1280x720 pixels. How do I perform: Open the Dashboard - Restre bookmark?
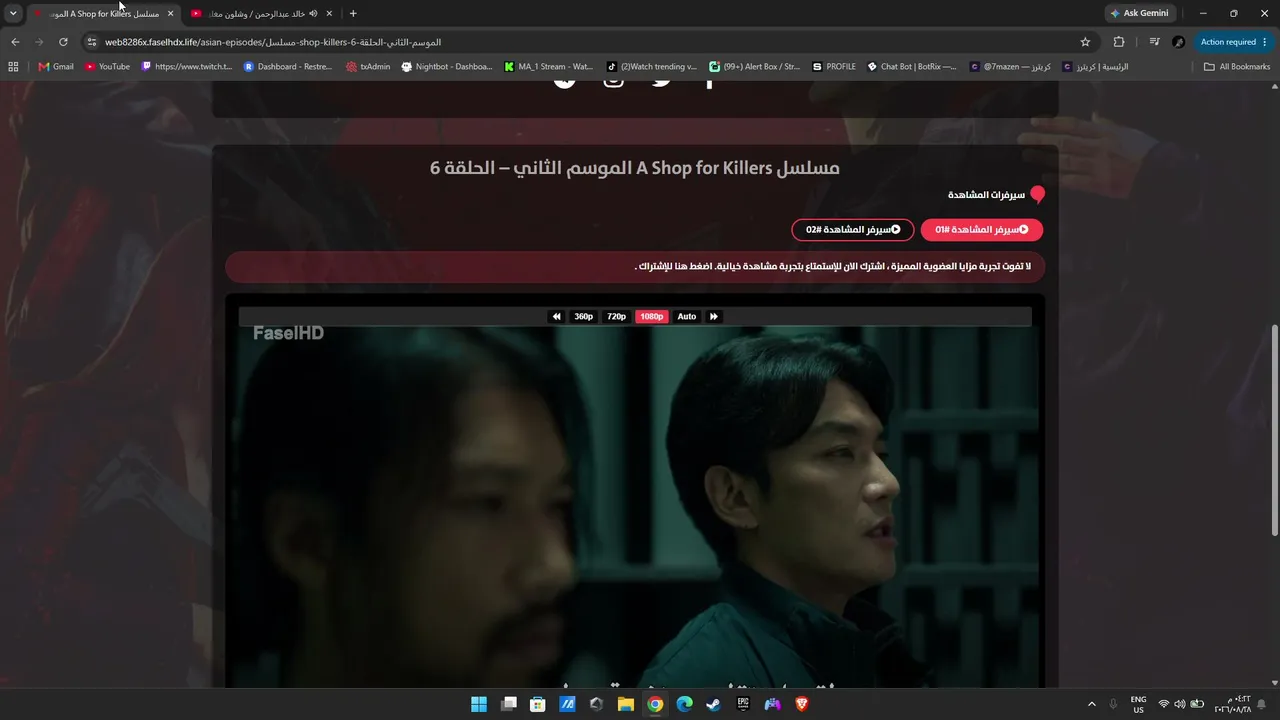[288, 67]
